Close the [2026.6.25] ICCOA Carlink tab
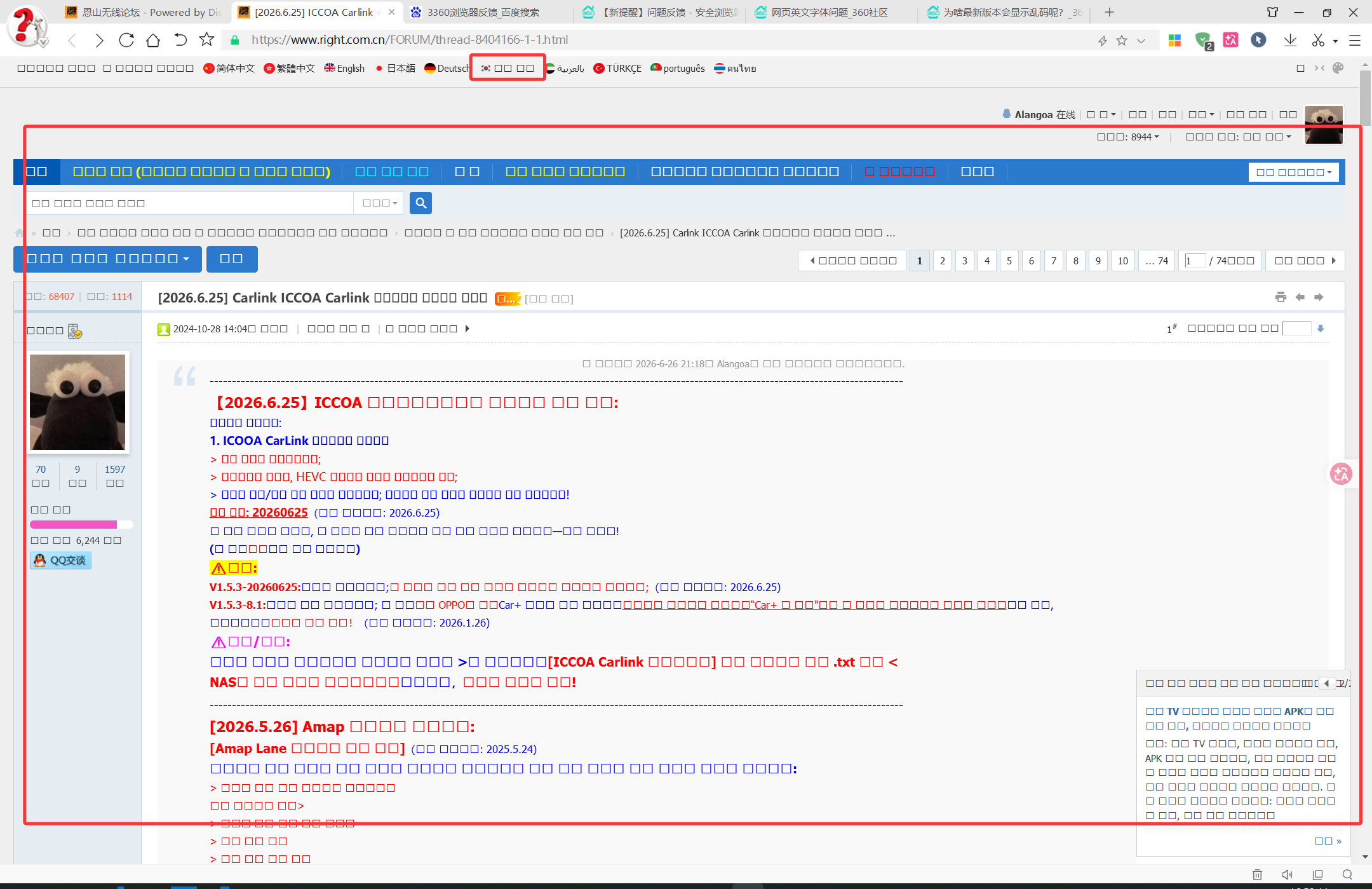Viewport: 1372px width, 889px height. tap(391, 12)
